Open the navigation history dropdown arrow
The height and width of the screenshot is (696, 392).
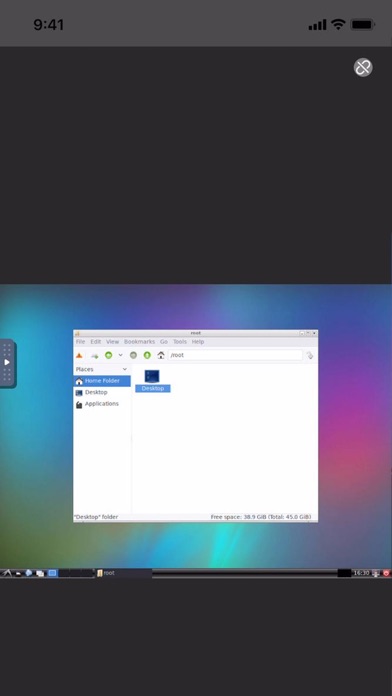pos(120,355)
